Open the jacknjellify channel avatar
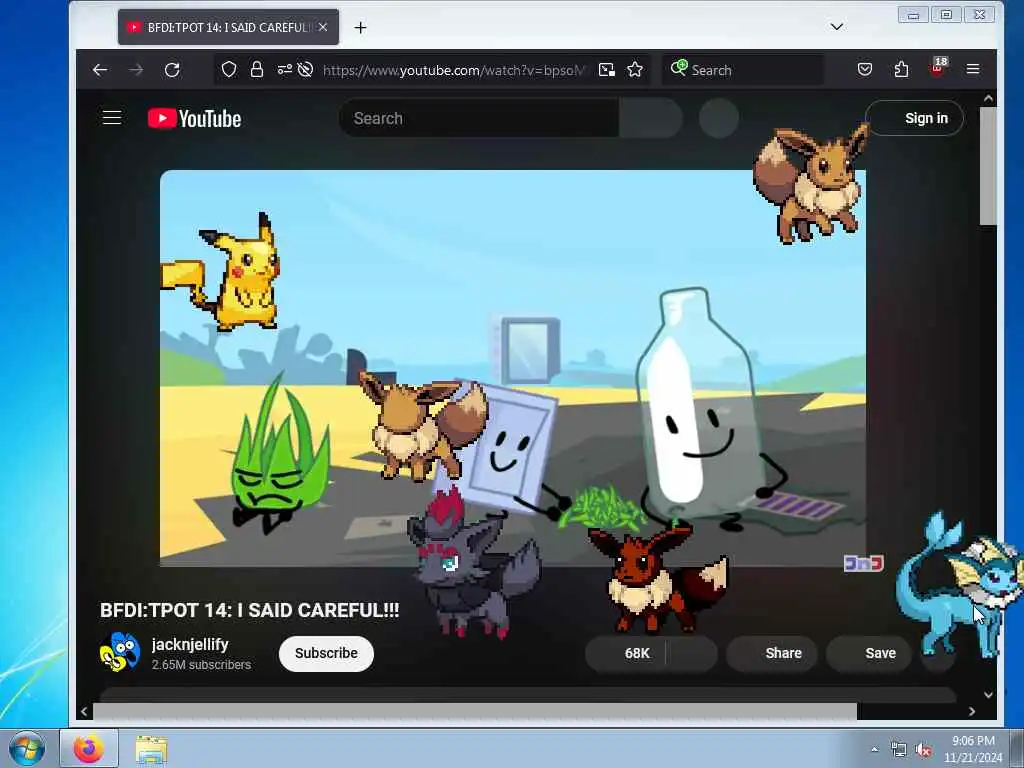This screenshot has height=768, width=1024. [x=120, y=652]
